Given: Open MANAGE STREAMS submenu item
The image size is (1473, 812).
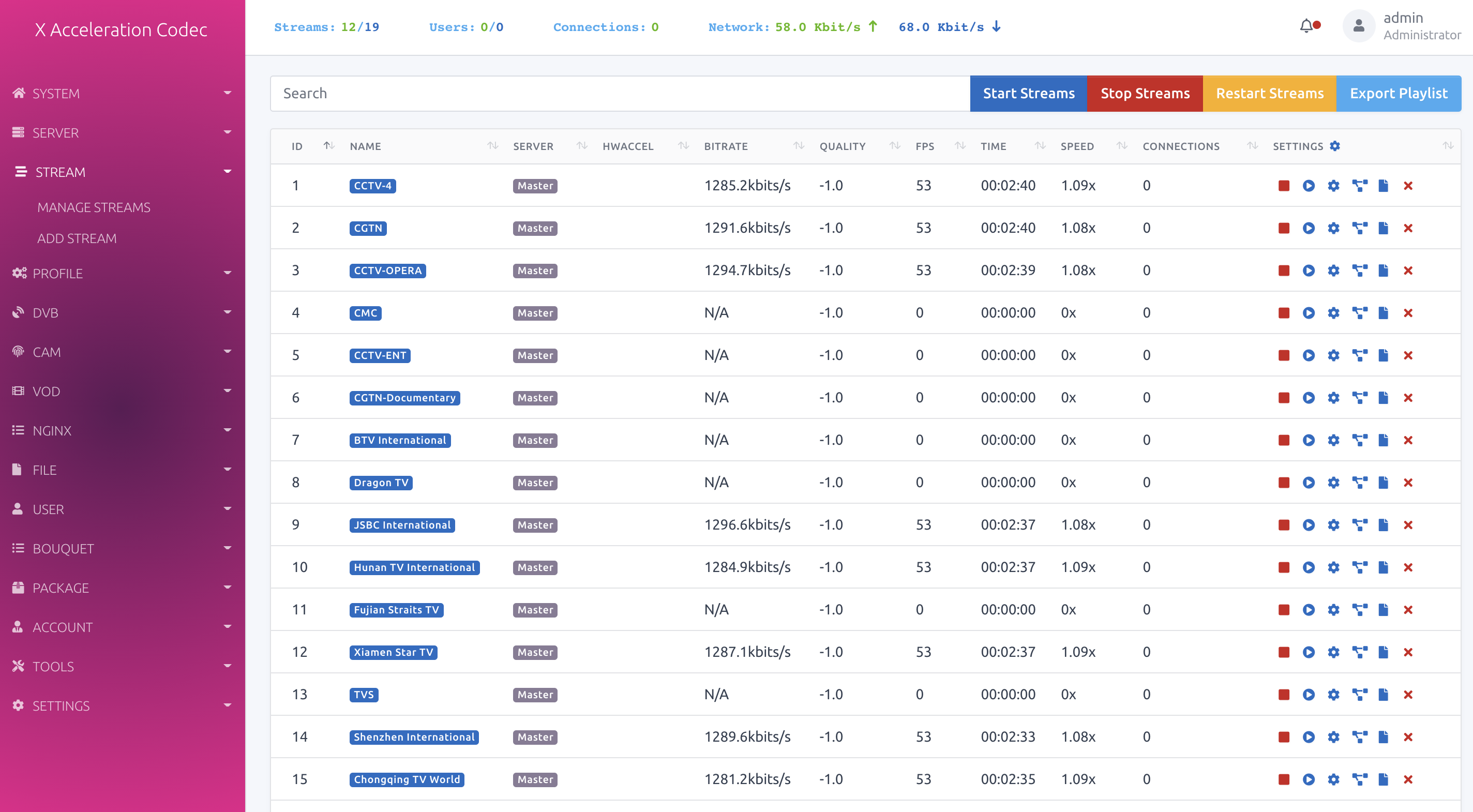Looking at the screenshot, I should pyautogui.click(x=94, y=207).
